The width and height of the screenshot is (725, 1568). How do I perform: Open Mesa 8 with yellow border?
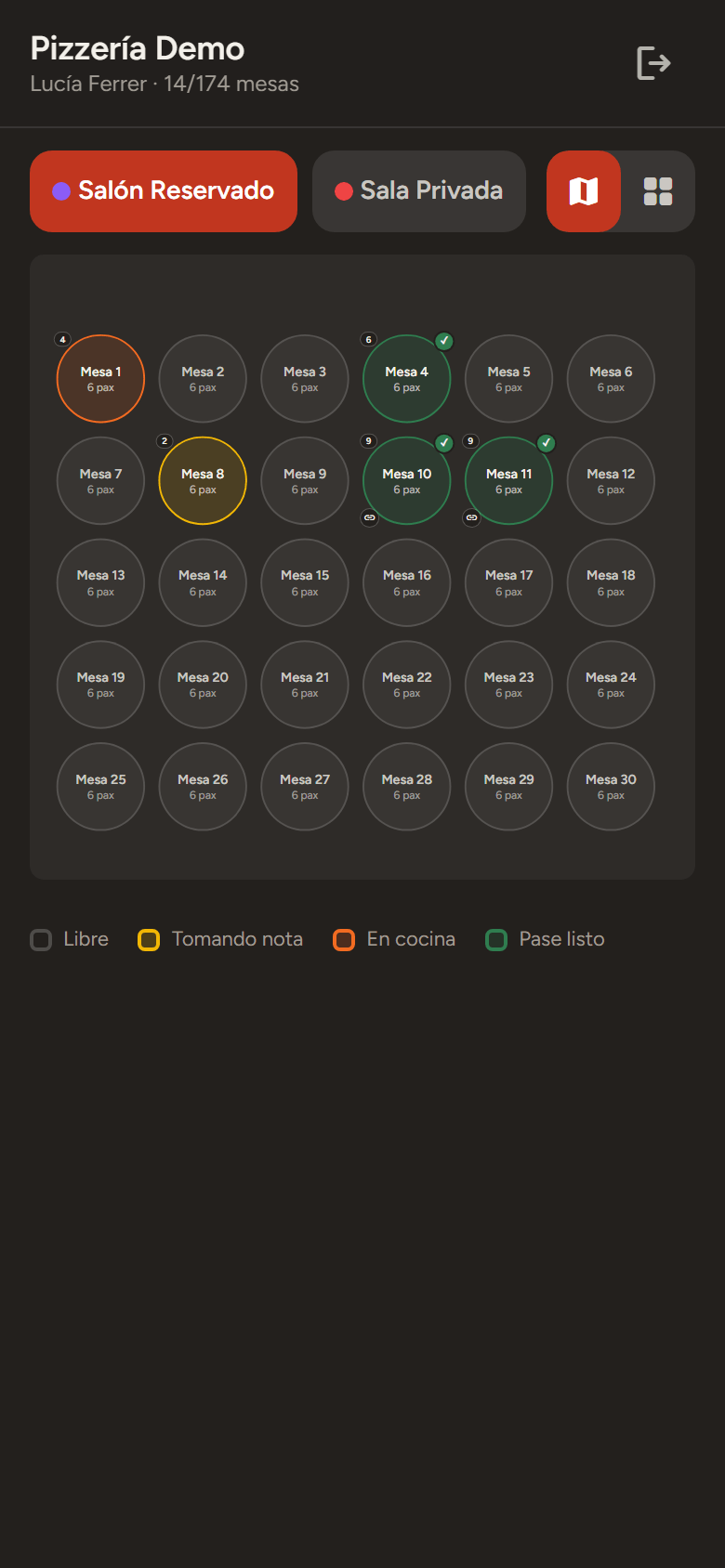click(x=203, y=481)
